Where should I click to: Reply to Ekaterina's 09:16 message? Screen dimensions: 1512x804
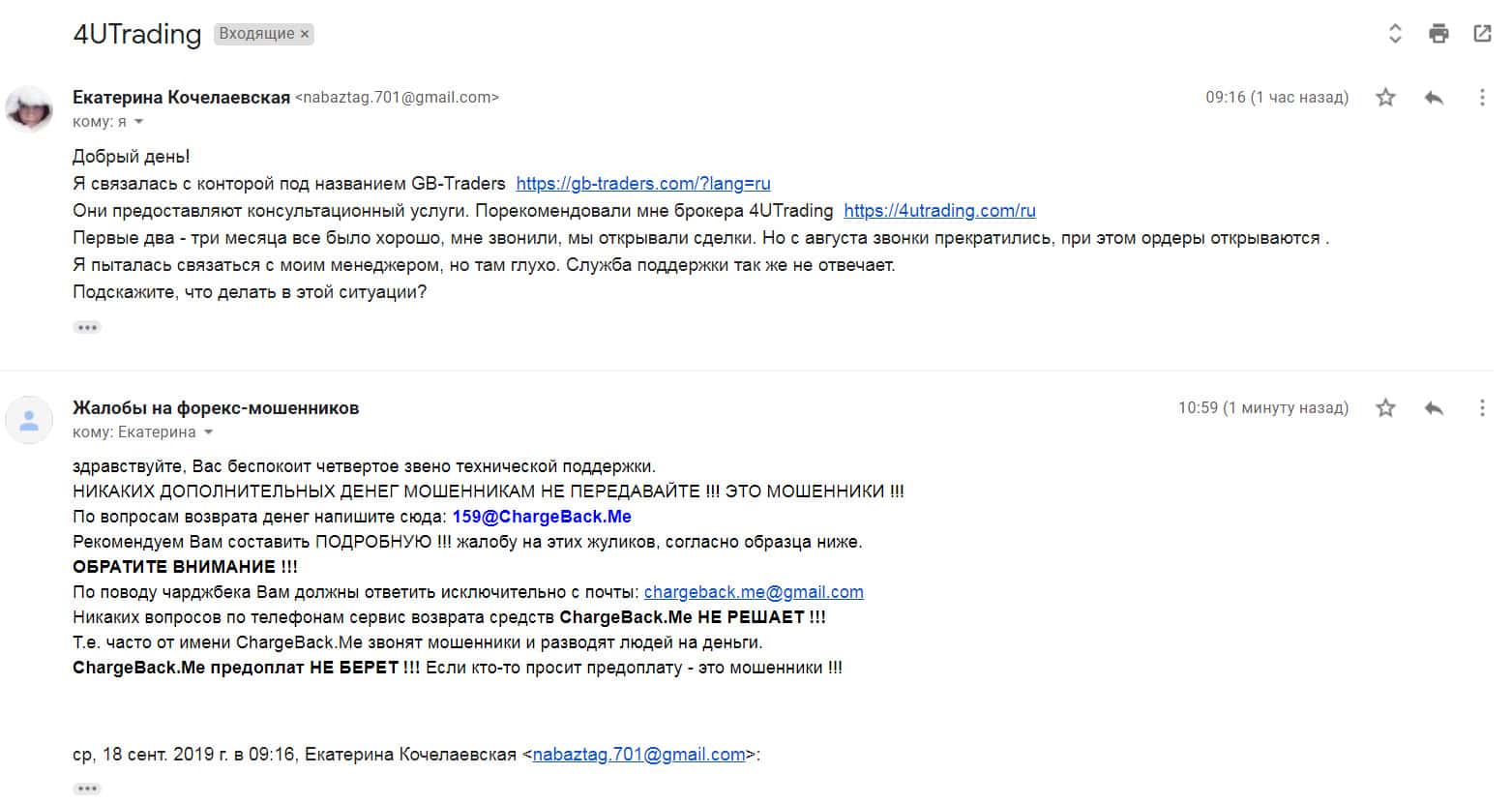(x=1434, y=97)
